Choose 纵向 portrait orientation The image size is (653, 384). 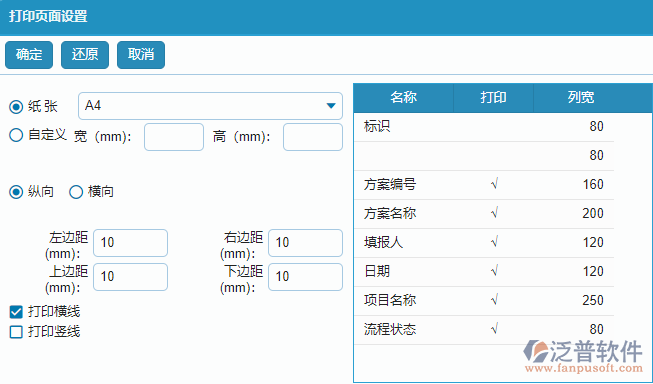(16, 192)
